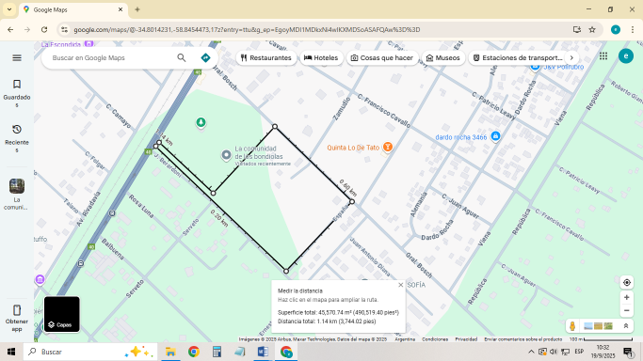Click the pink marker near Av. Rivadavia
The height and width of the screenshot is (361, 643).
(x=40, y=280)
